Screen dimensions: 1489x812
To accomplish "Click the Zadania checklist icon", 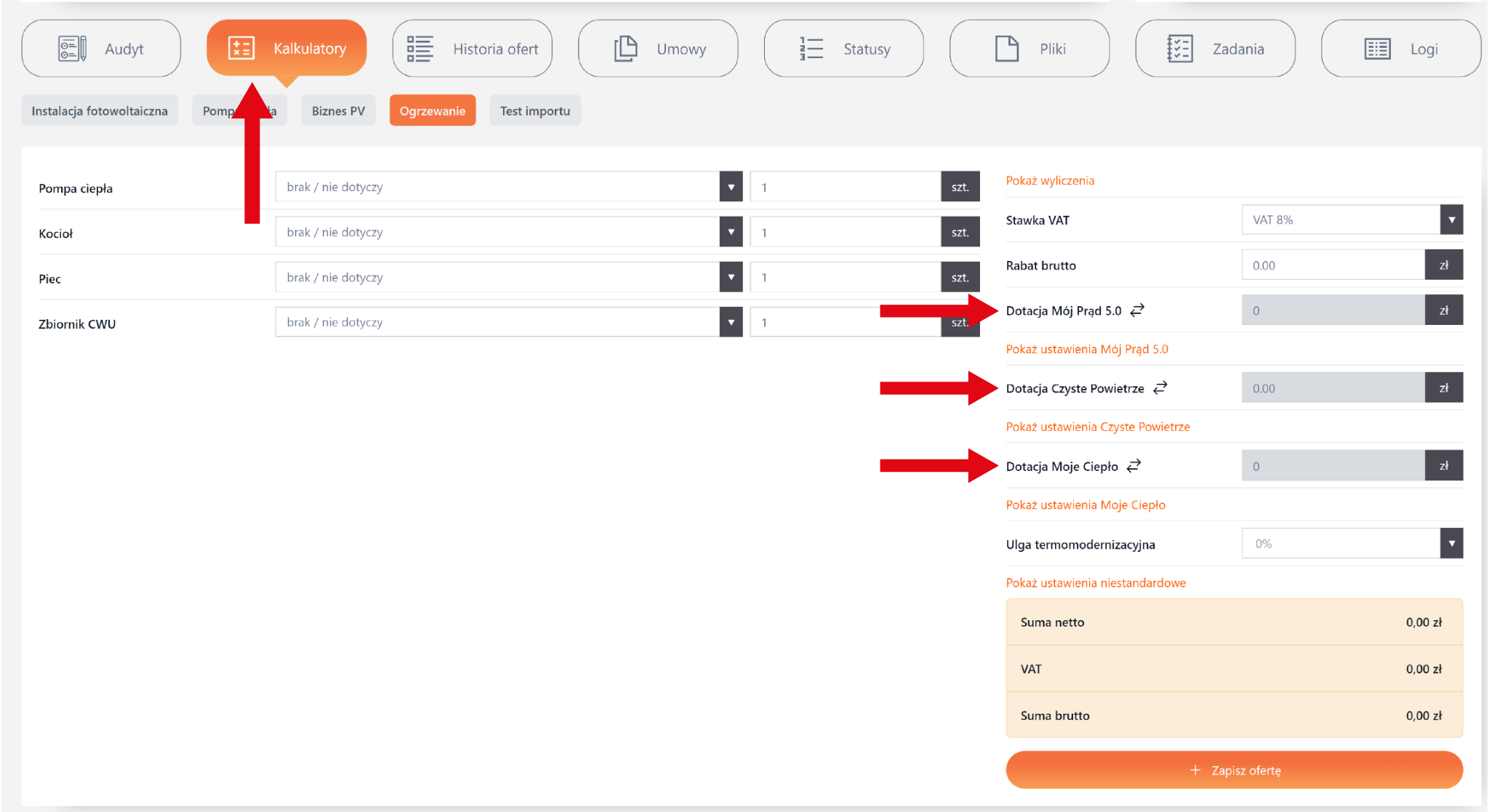I will pos(1179,49).
